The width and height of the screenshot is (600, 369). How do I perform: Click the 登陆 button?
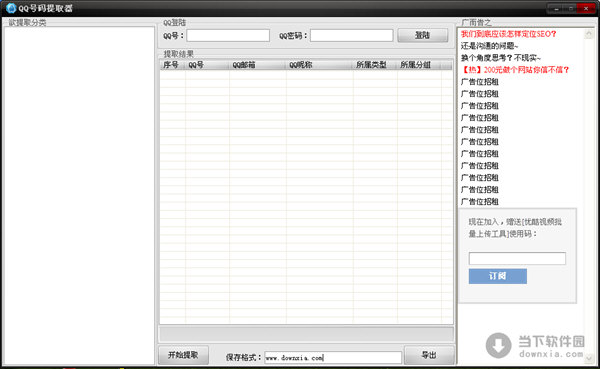click(x=422, y=36)
